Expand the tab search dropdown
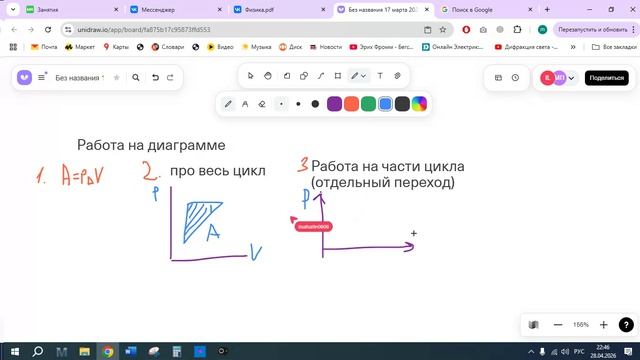This screenshot has width=640, height=360. pos(13,9)
